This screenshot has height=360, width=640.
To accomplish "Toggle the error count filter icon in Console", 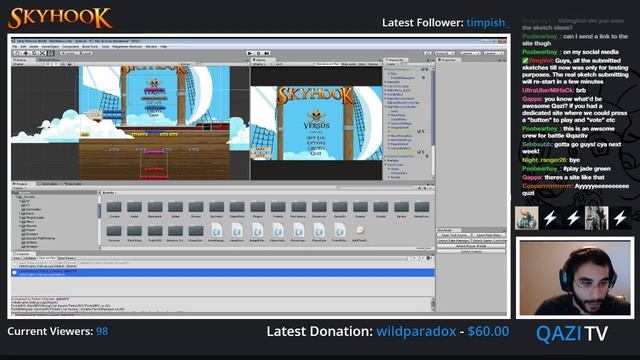I will [430, 258].
